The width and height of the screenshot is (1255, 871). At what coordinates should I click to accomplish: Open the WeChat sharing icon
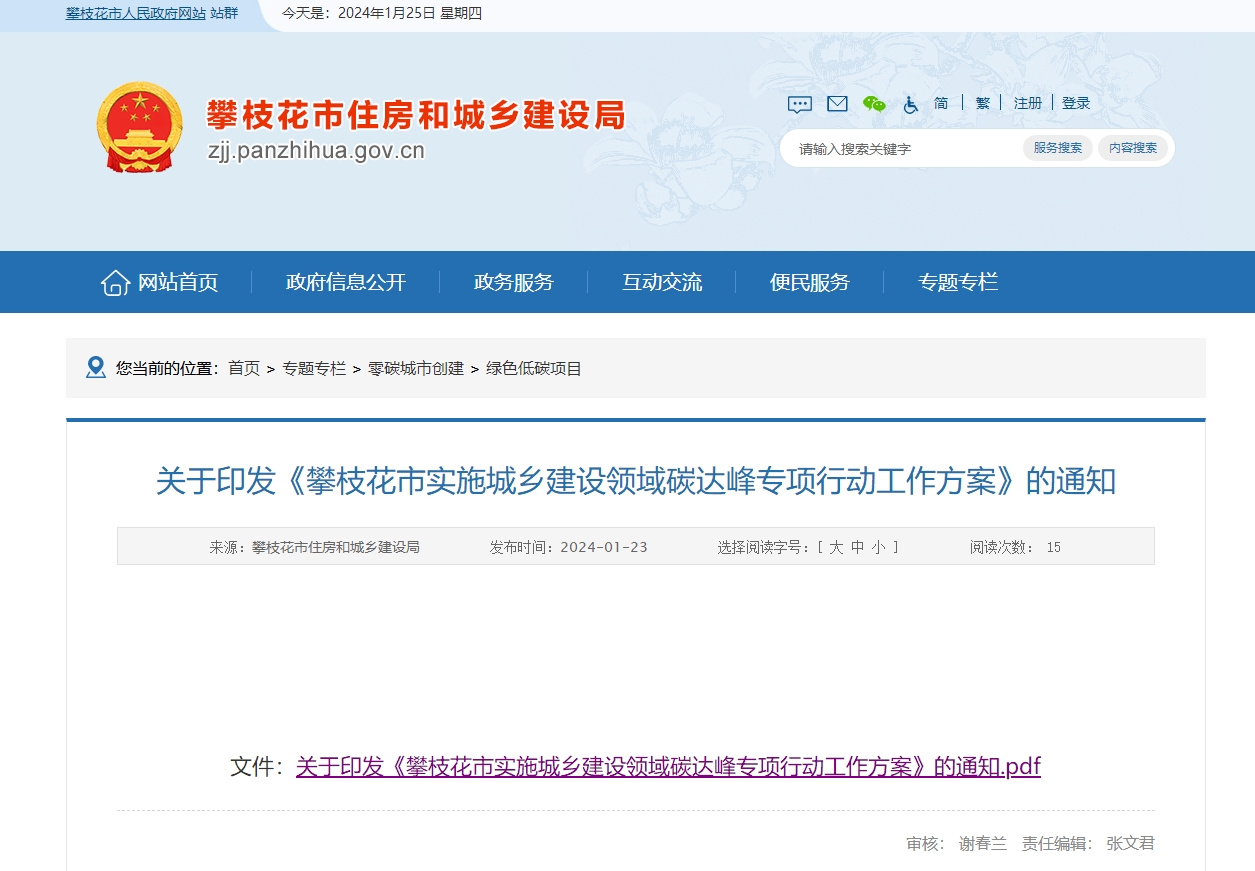(x=873, y=103)
